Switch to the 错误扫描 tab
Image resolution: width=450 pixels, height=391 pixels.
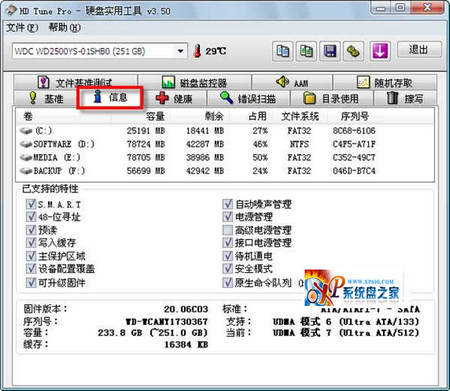(x=248, y=98)
